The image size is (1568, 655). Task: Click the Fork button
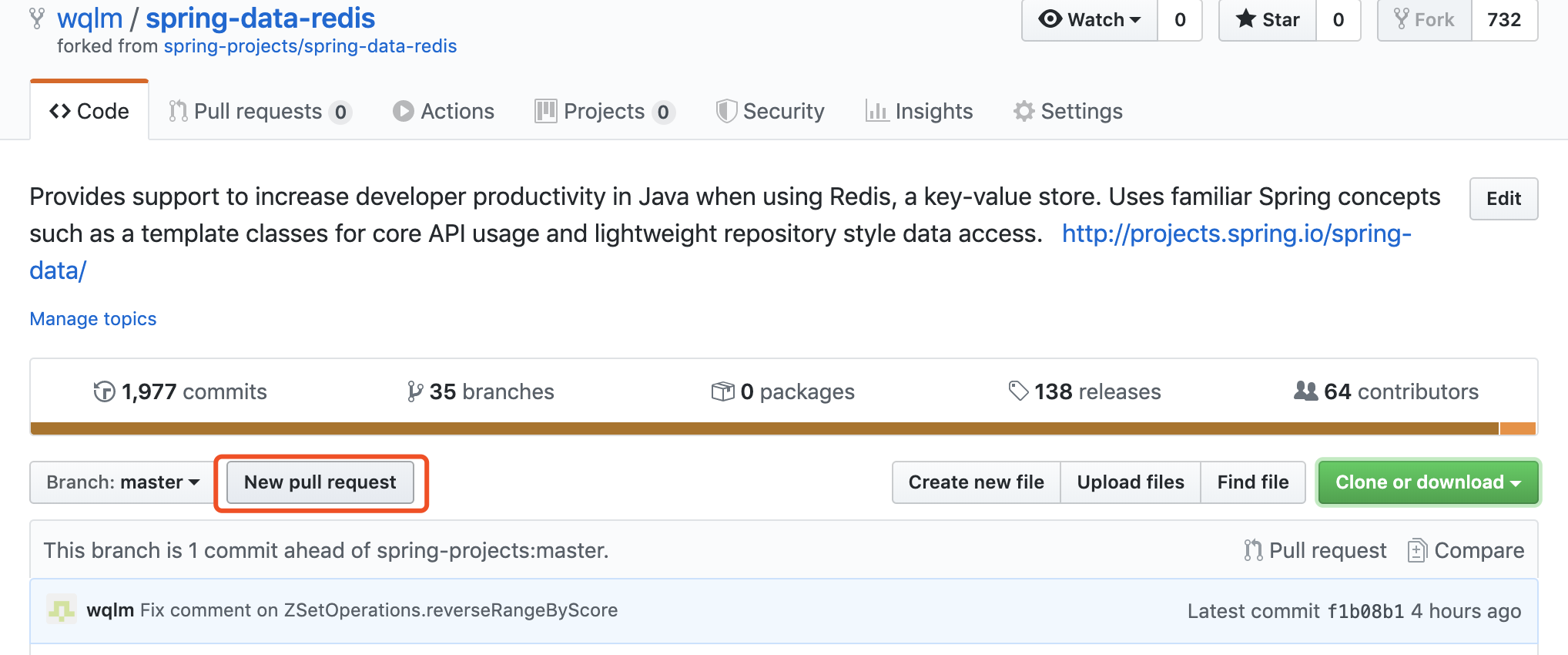click(1425, 20)
